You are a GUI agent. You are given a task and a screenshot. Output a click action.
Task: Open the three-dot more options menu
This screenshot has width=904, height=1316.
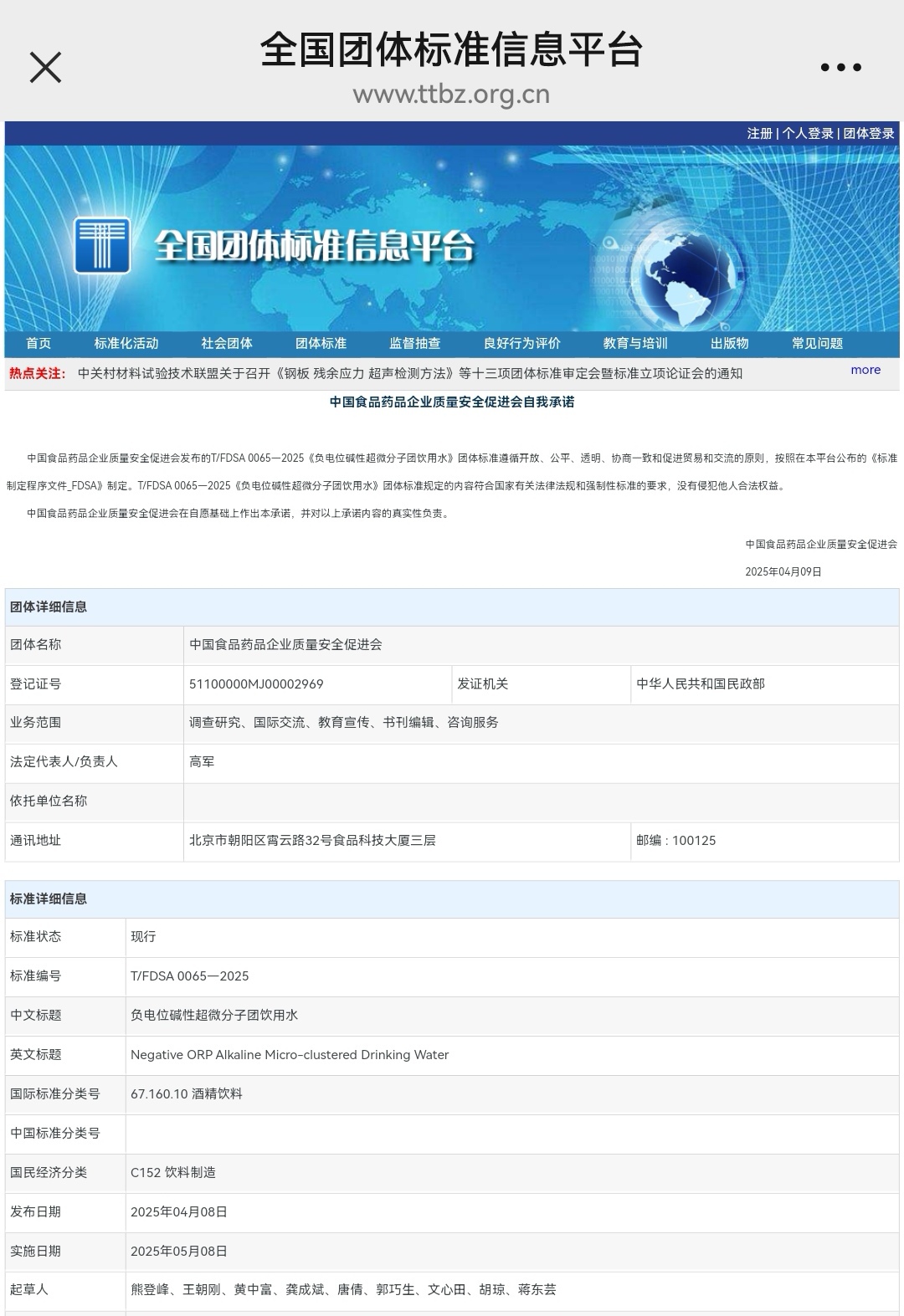pyautogui.click(x=840, y=67)
